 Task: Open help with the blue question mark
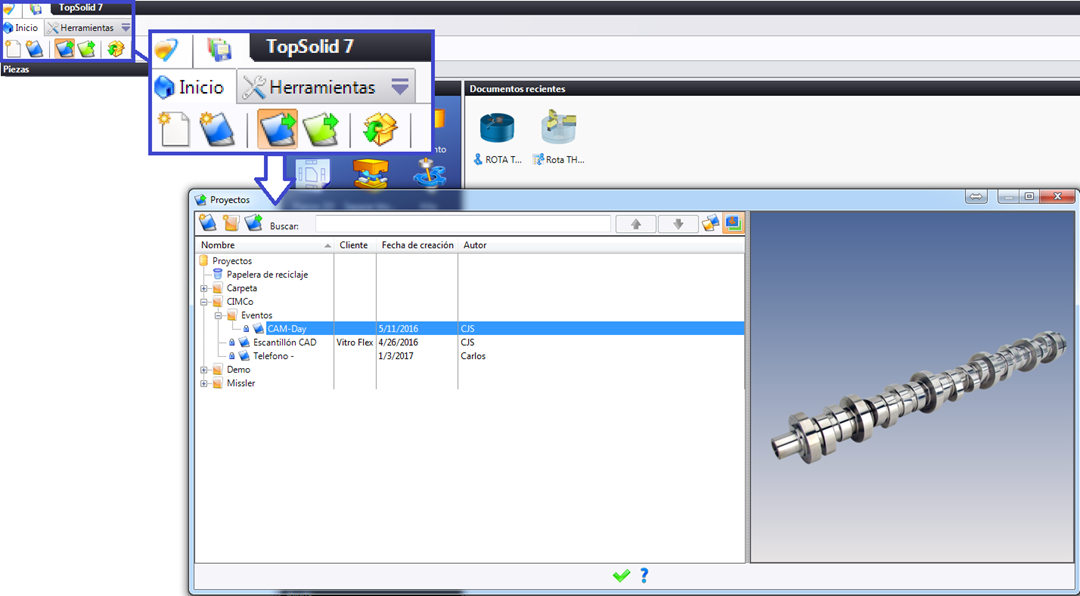(645, 575)
